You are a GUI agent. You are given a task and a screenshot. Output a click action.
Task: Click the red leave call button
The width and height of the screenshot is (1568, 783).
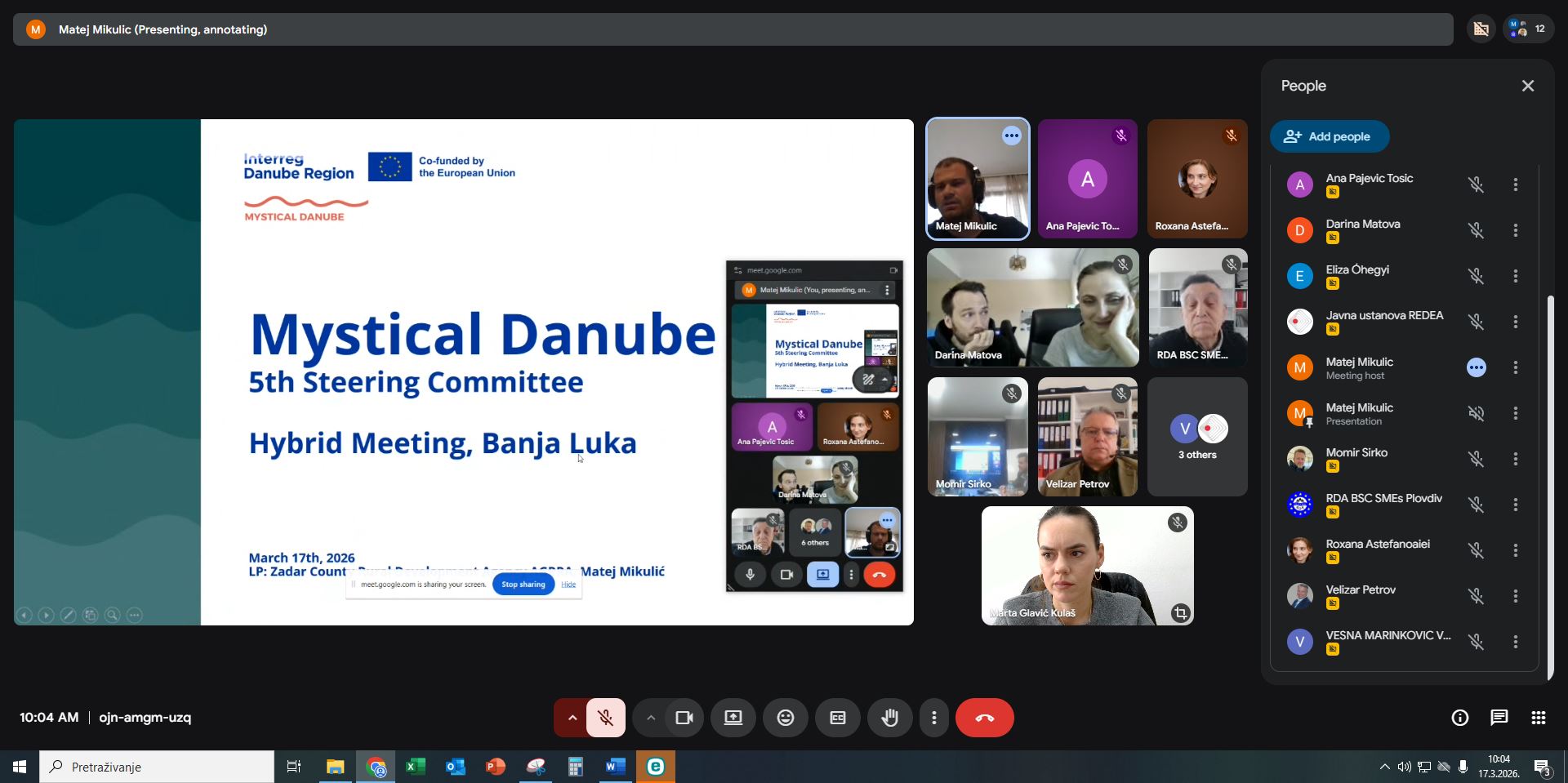[984, 718]
